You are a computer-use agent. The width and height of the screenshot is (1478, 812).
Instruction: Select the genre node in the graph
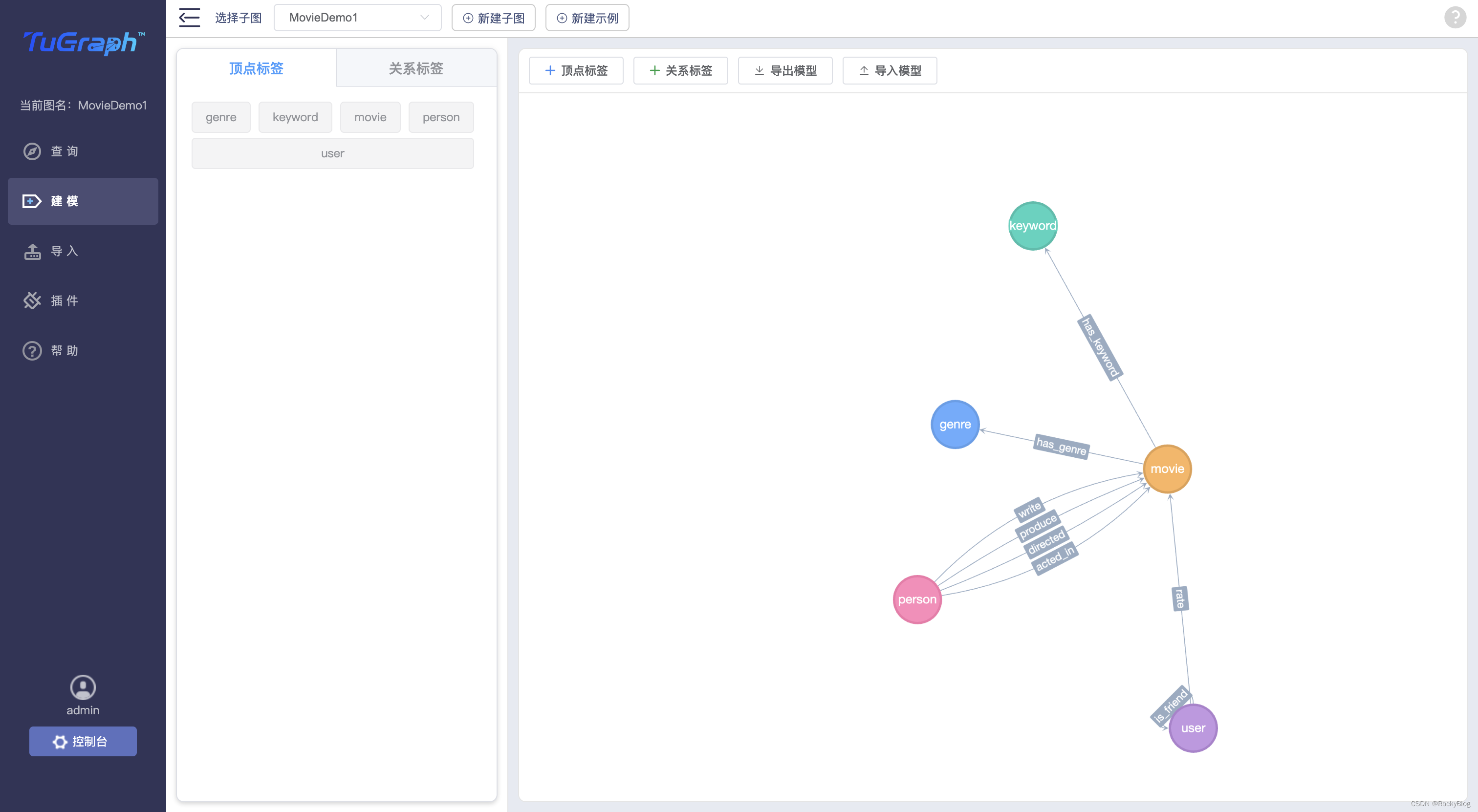(x=955, y=425)
